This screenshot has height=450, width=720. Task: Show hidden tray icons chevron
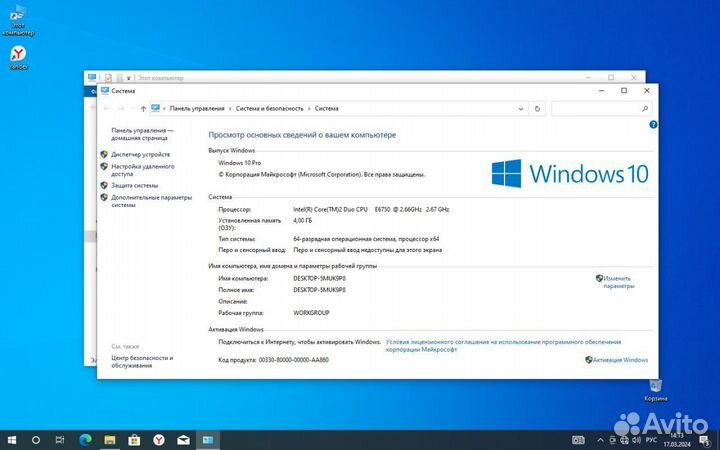click(x=600, y=440)
